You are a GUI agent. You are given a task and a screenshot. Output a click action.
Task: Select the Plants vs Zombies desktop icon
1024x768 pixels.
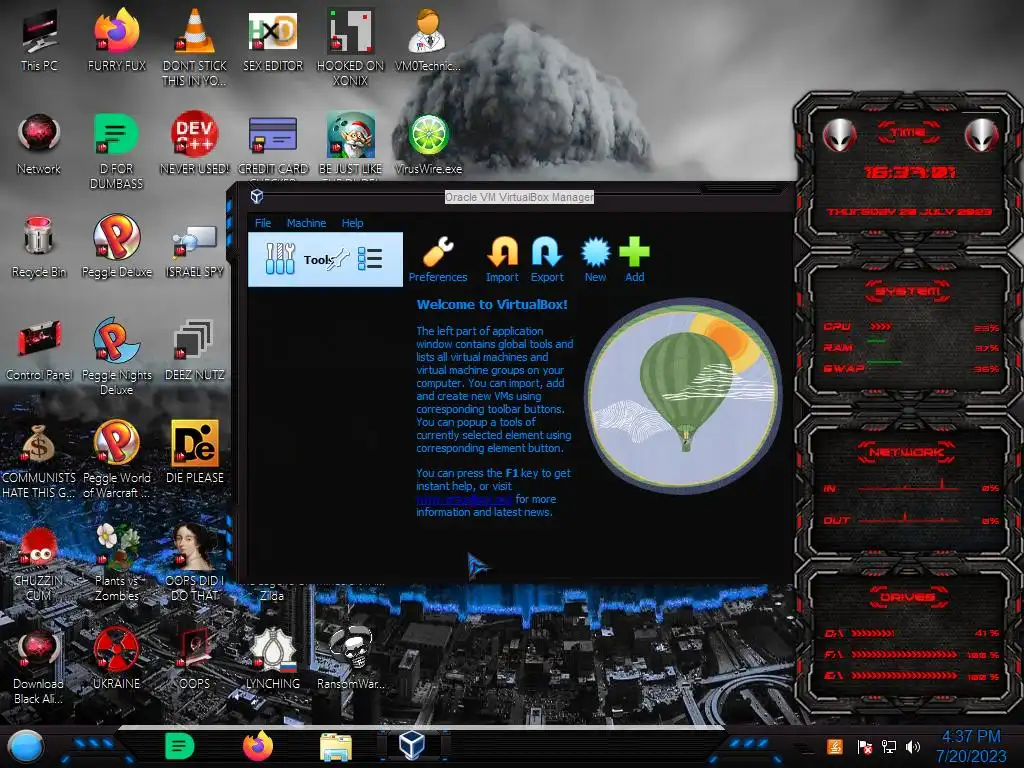point(116,562)
